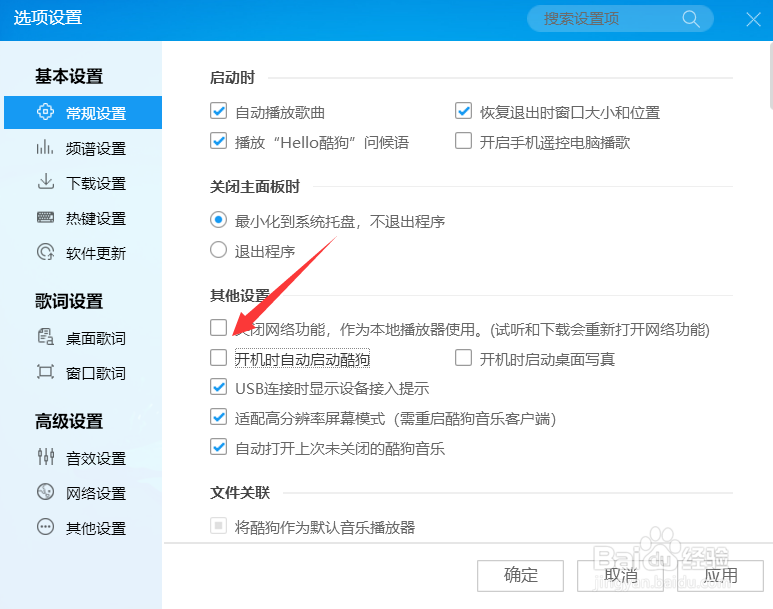Click the refresh icon beside 软件更新
The image size is (773, 609).
pos(45,252)
